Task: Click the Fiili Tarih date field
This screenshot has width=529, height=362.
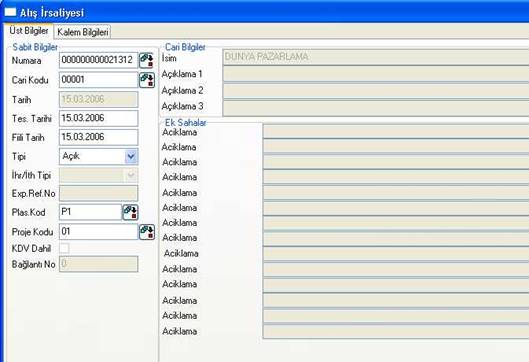Action: (99, 137)
